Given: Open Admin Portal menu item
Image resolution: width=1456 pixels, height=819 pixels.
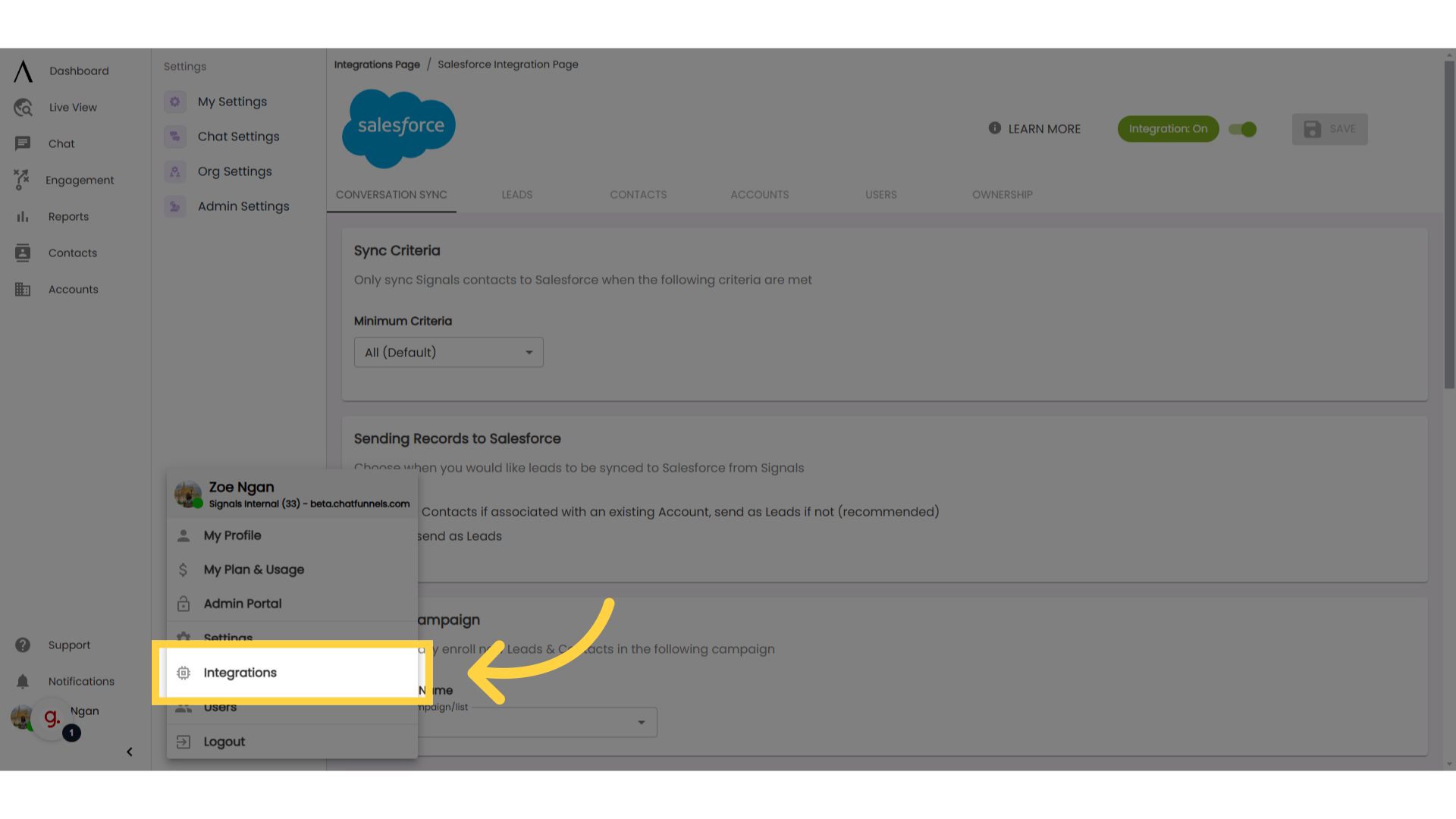Looking at the screenshot, I should 292,604.
